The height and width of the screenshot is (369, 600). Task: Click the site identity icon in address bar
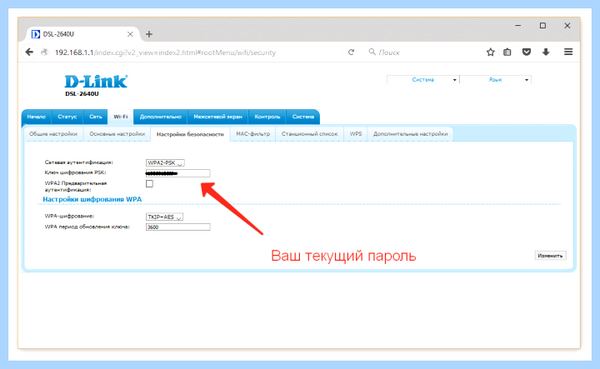point(44,52)
